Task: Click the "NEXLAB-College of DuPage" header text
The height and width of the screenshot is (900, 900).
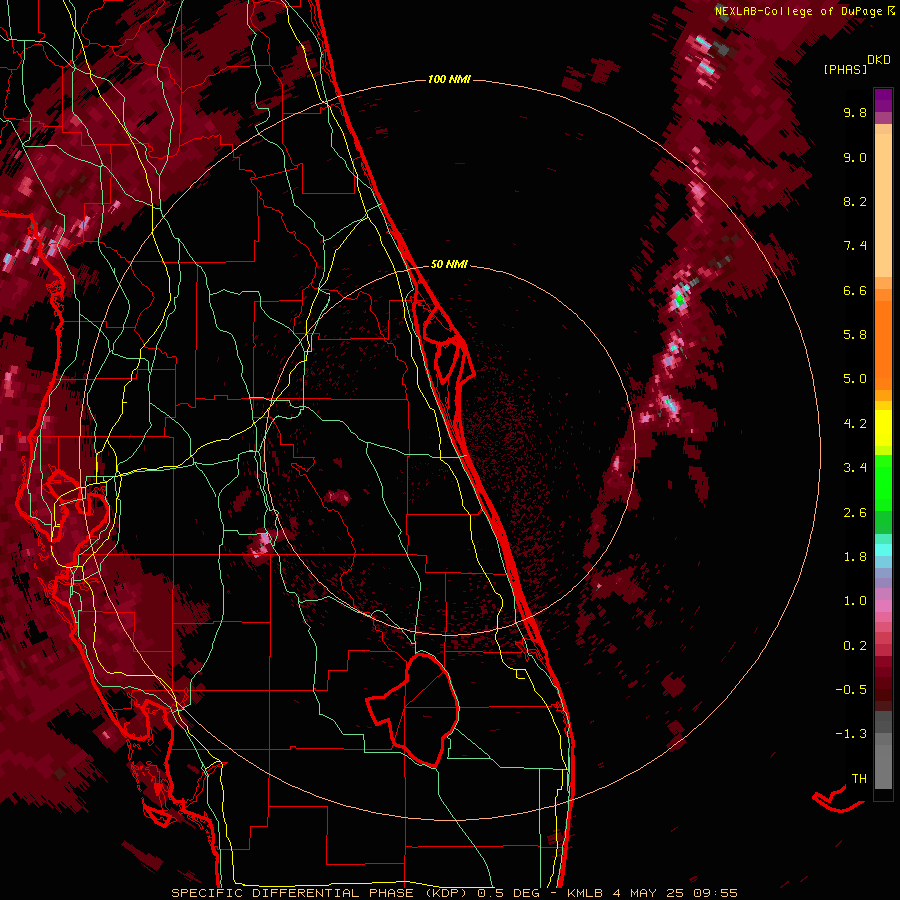Action: 798,11
